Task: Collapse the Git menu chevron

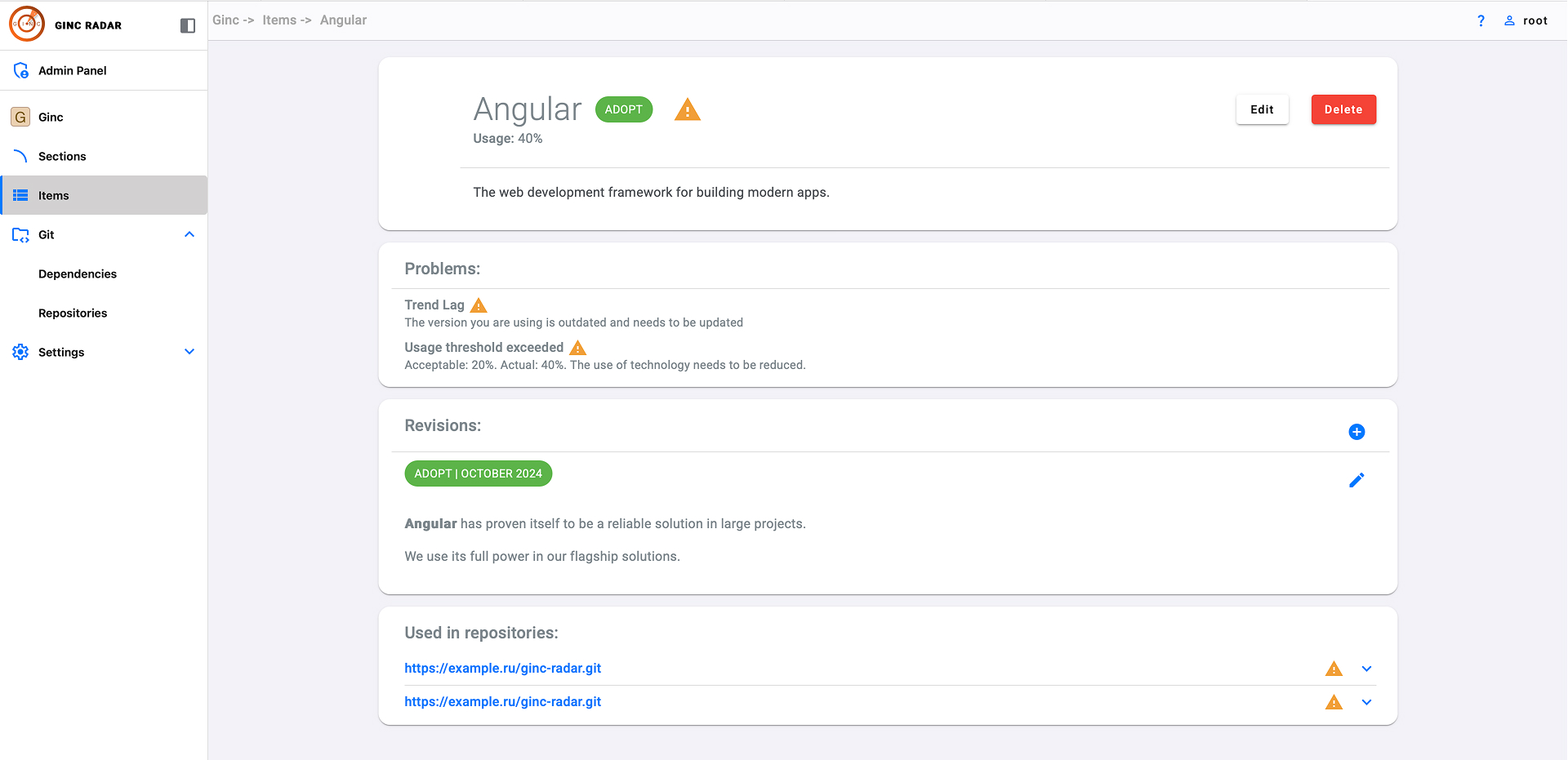Action: 189,234
